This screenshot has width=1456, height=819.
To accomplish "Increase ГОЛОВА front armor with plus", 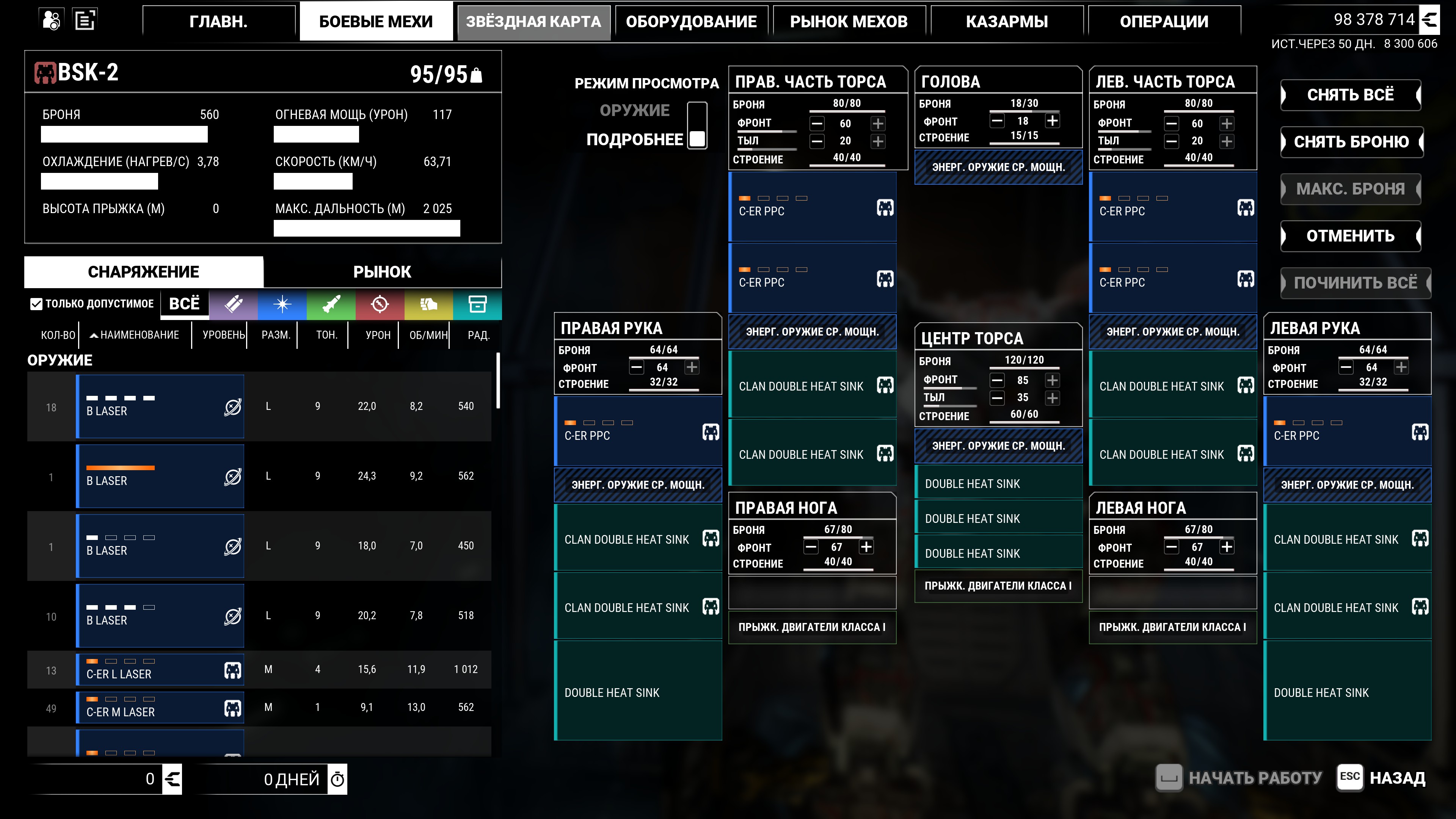I will click(1052, 121).
